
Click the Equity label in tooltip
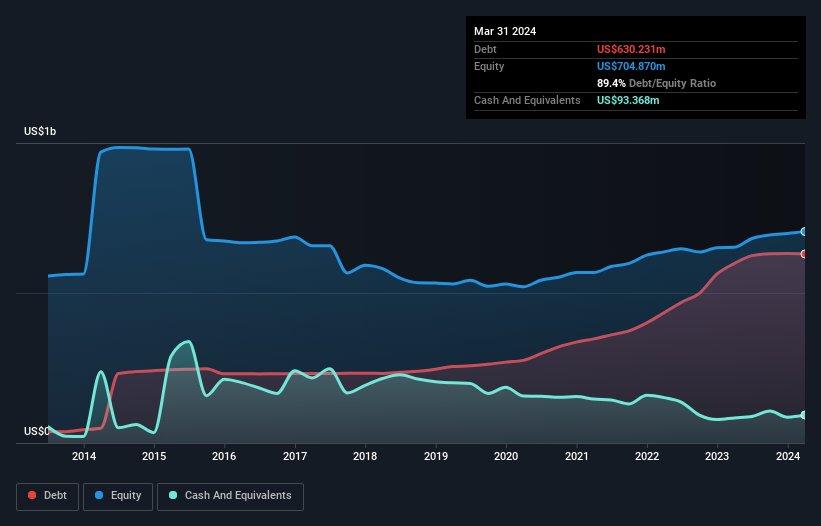[x=489, y=66]
